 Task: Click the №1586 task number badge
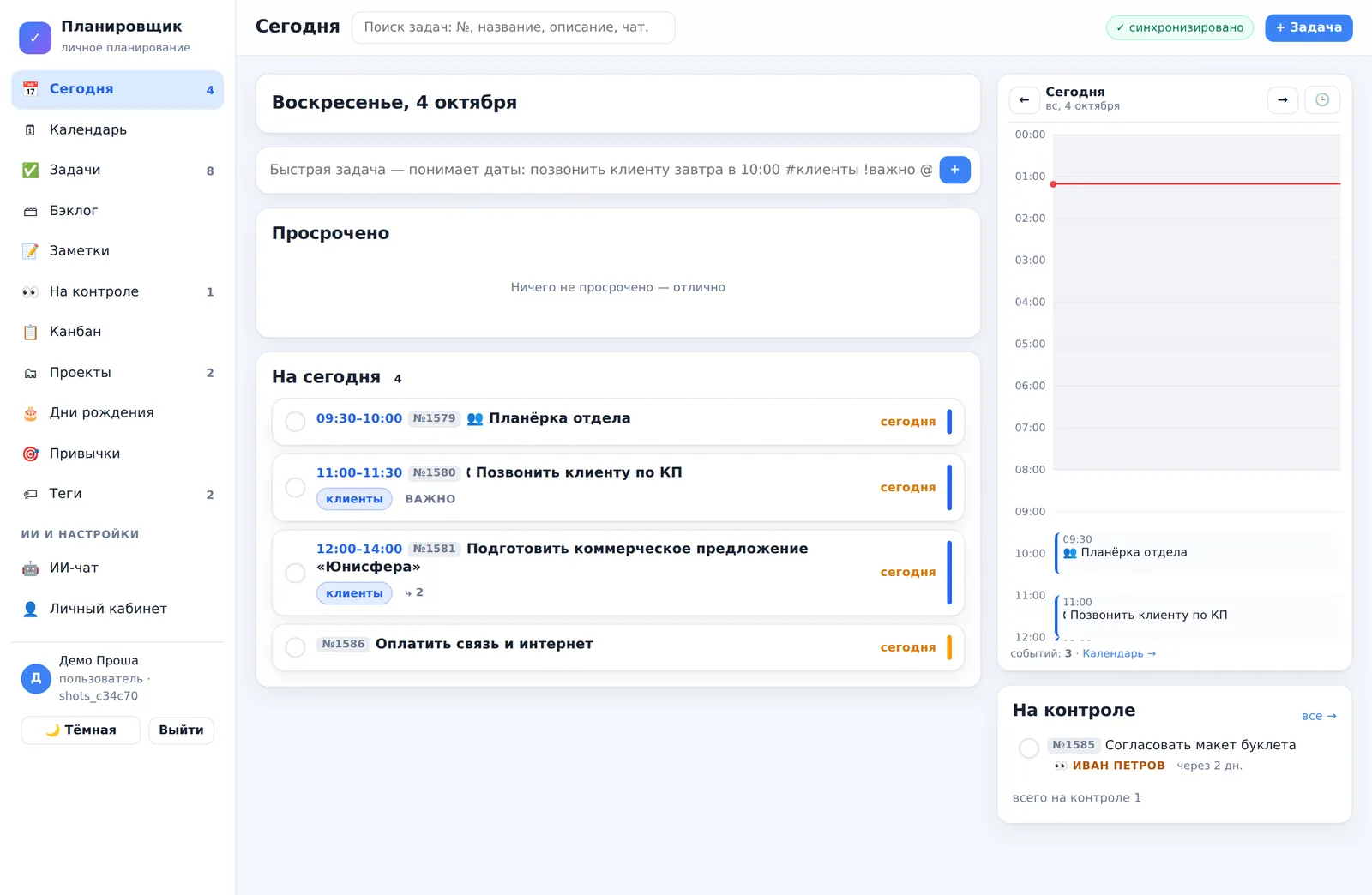(343, 644)
